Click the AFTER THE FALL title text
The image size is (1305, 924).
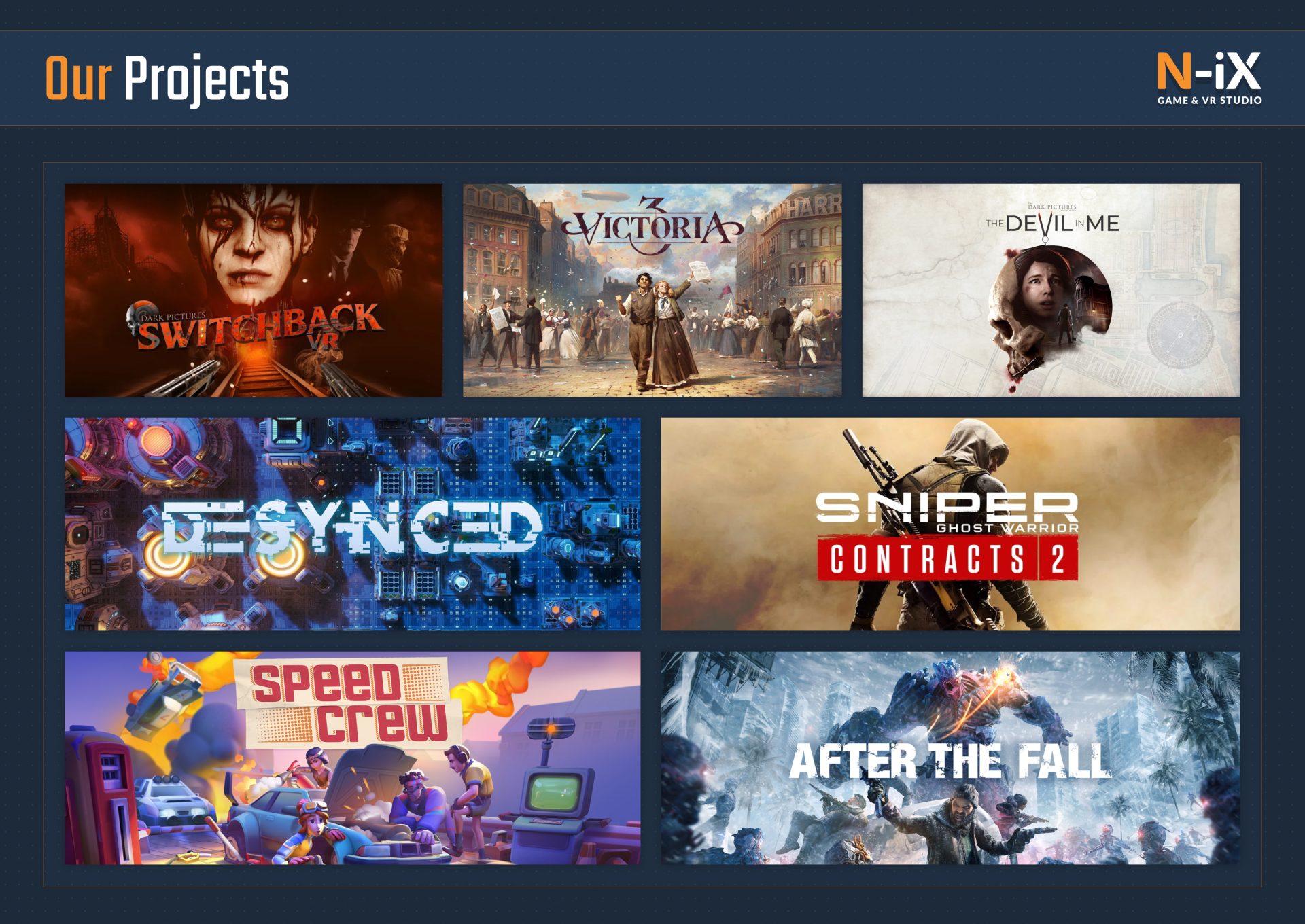(950, 760)
